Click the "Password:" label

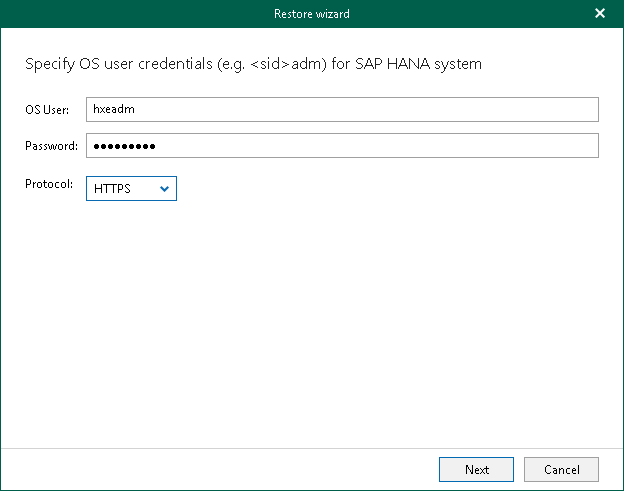coord(51,146)
